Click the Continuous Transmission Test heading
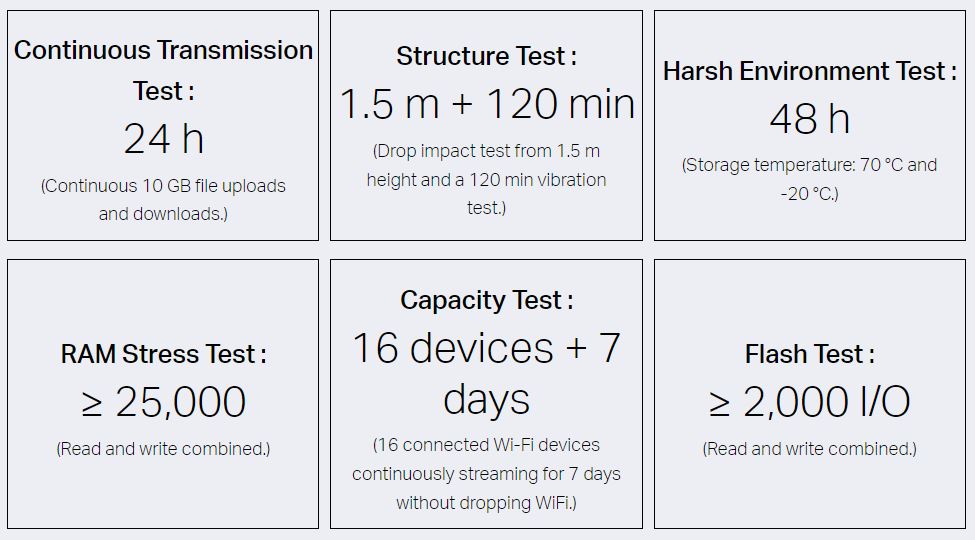 [163, 70]
